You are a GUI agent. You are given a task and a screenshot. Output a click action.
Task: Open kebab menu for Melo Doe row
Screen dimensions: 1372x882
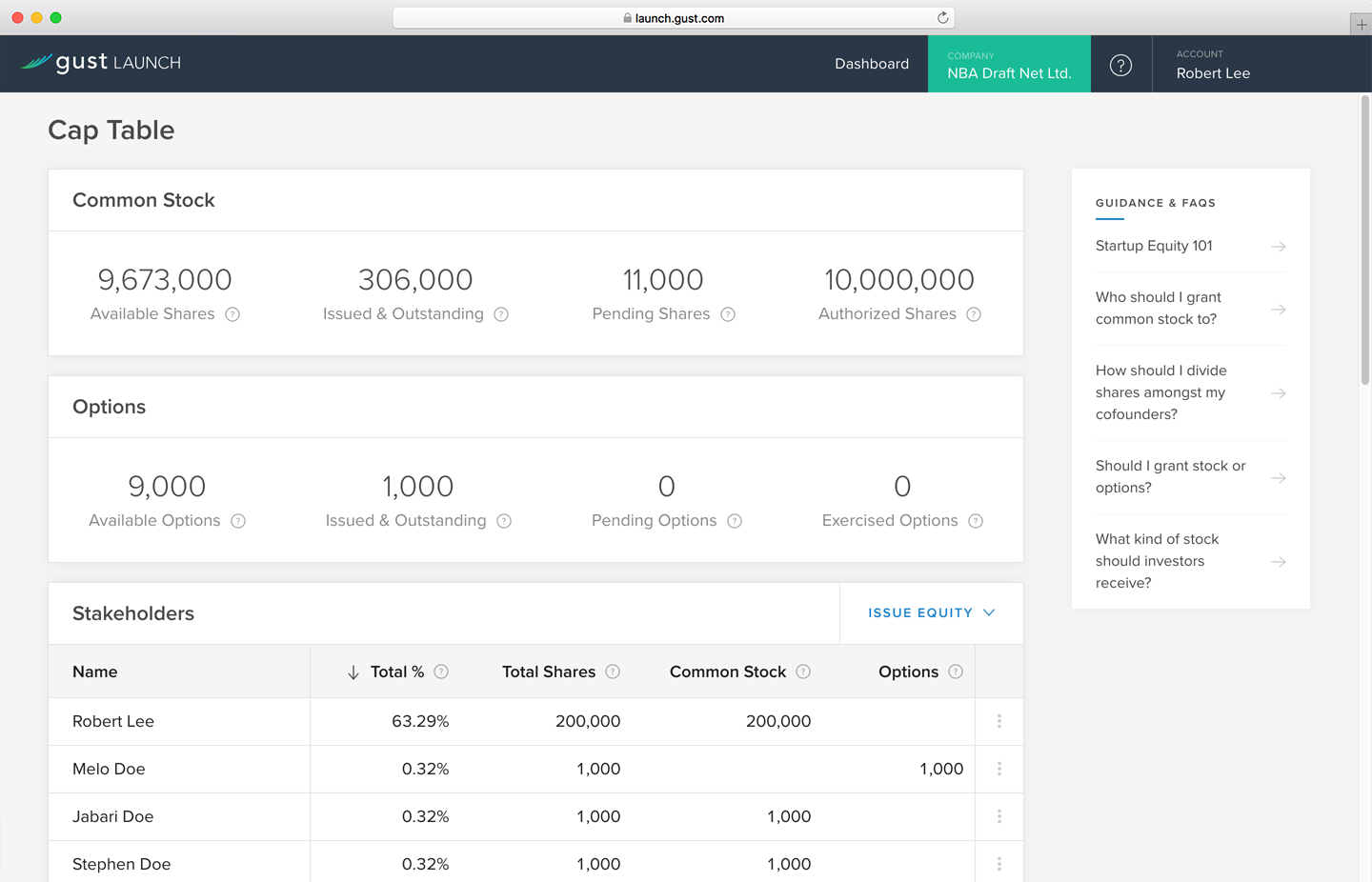tap(999, 769)
